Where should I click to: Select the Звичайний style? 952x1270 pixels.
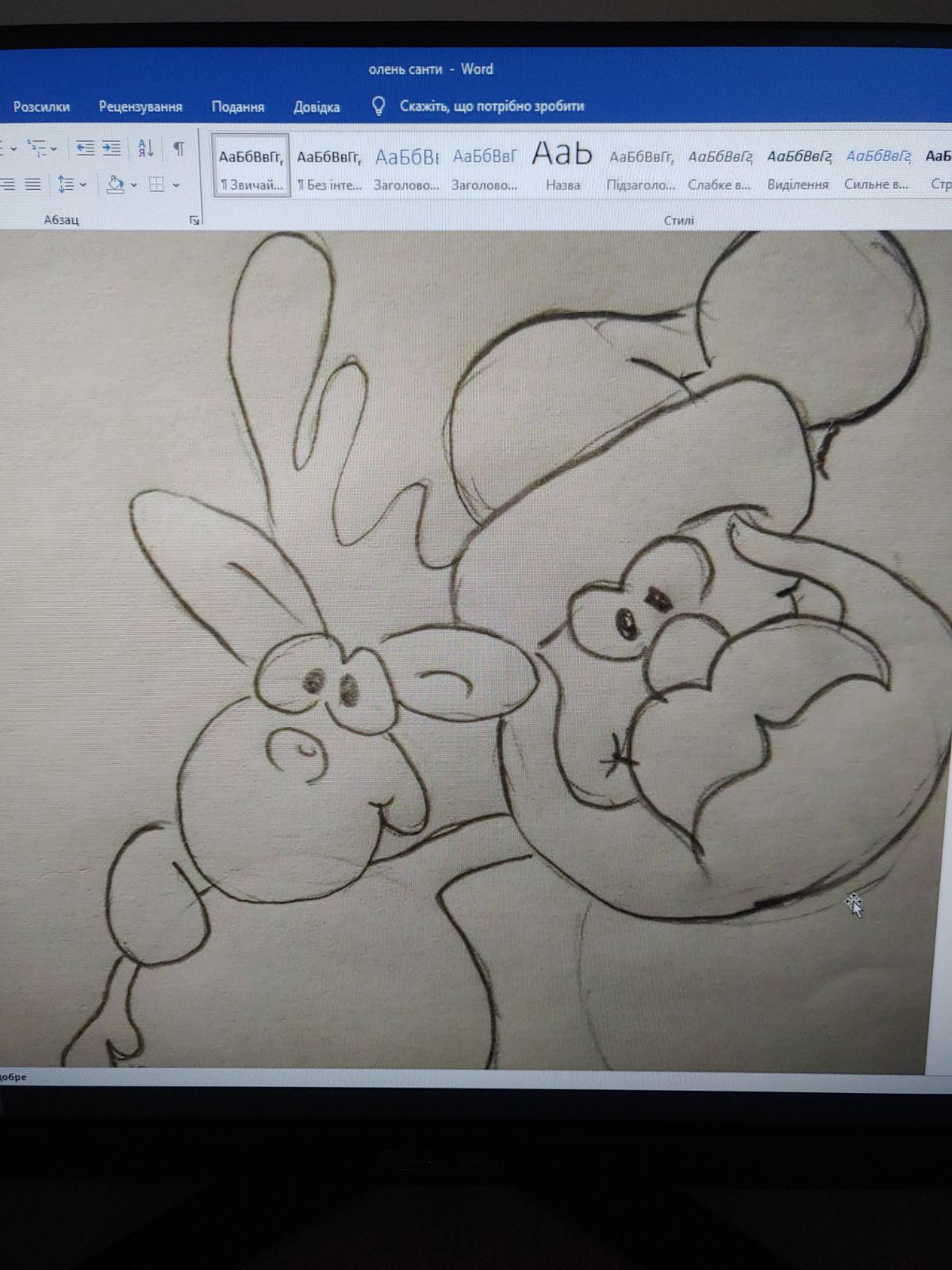(251, 165)
